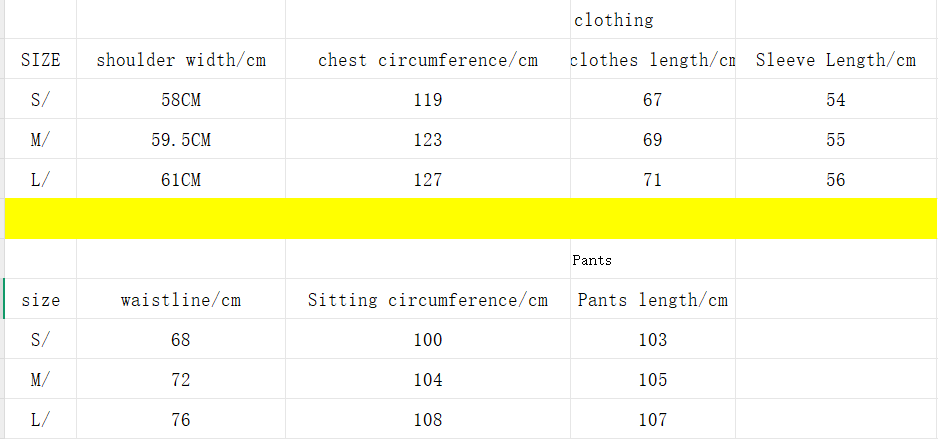938x439 pixels.
Task: Click the 59.5CM shoulder width cell
Action: tap(181, 140)
